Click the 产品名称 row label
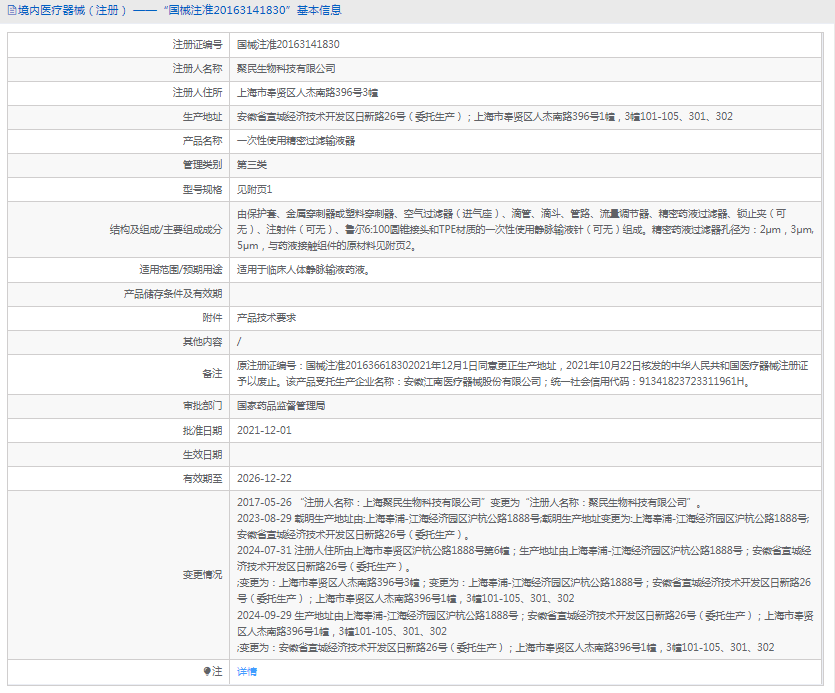Screen dimensions: 835x693 coord(202,141)
